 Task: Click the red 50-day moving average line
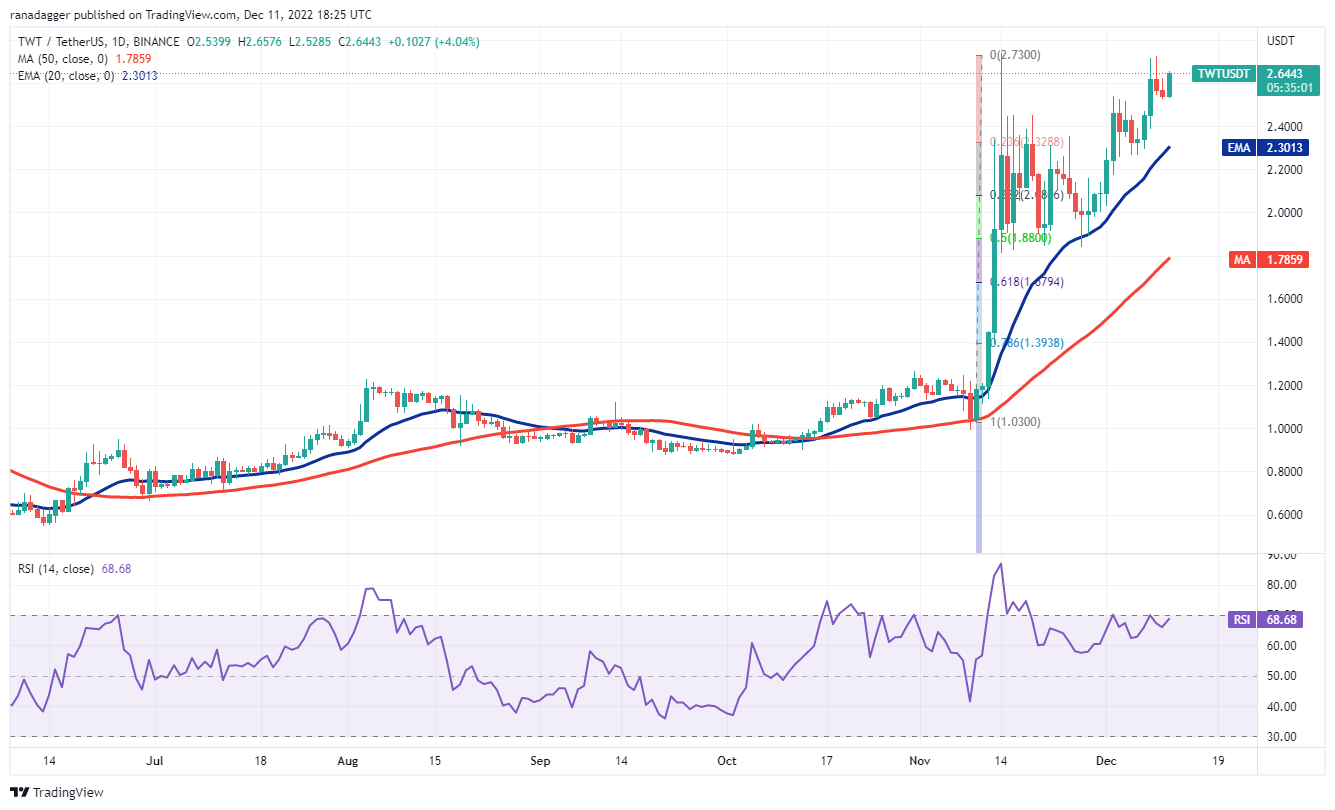(x=600, y=423)
